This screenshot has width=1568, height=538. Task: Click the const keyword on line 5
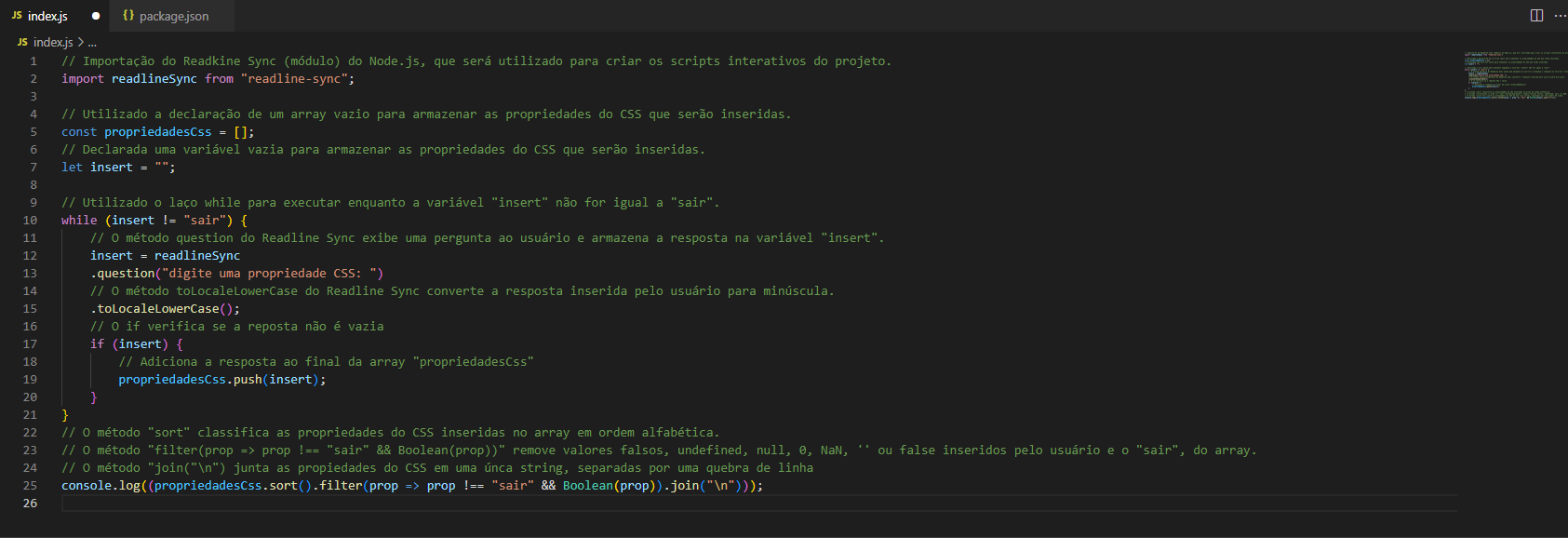point(79,132)
